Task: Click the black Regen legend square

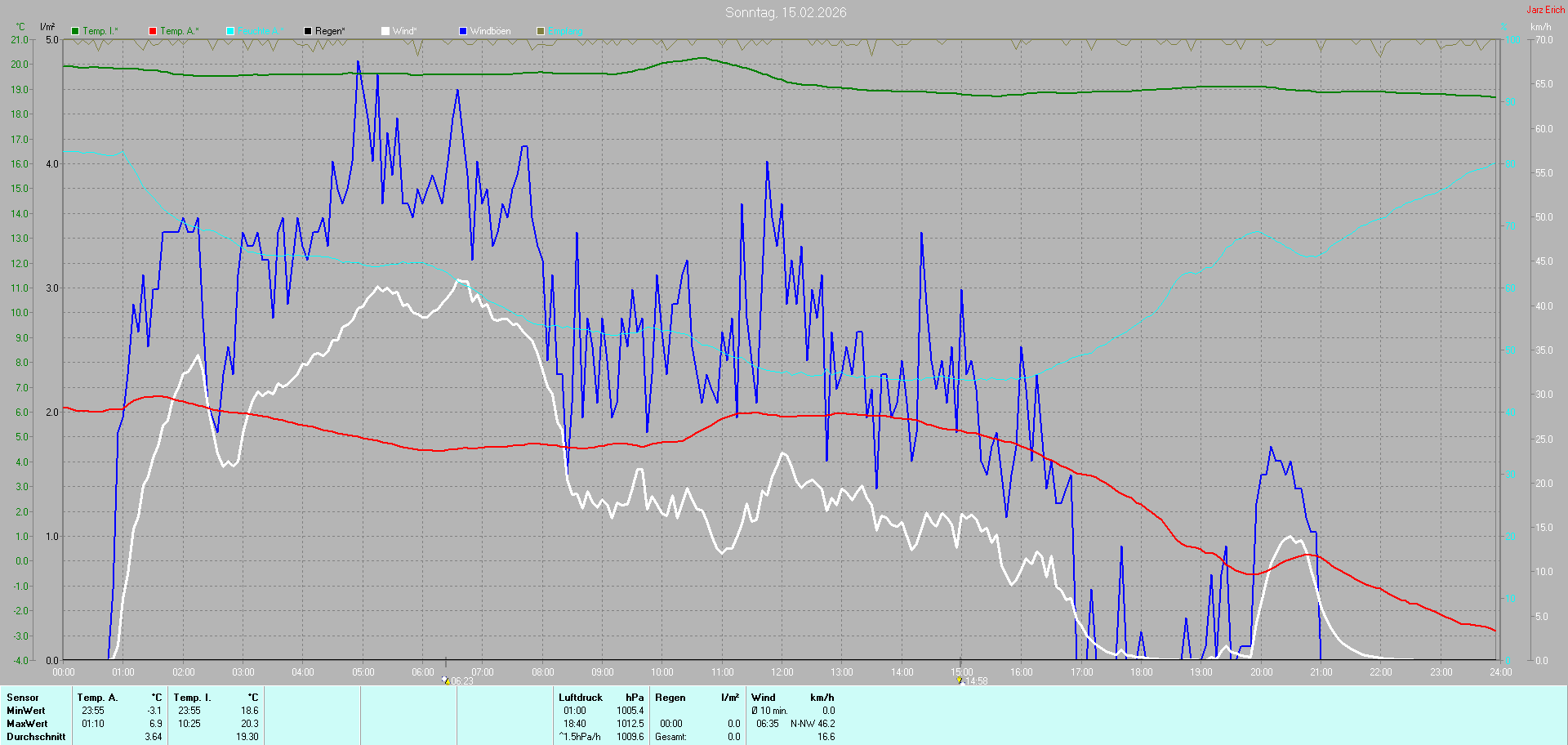Action: (x=308, y=31)
